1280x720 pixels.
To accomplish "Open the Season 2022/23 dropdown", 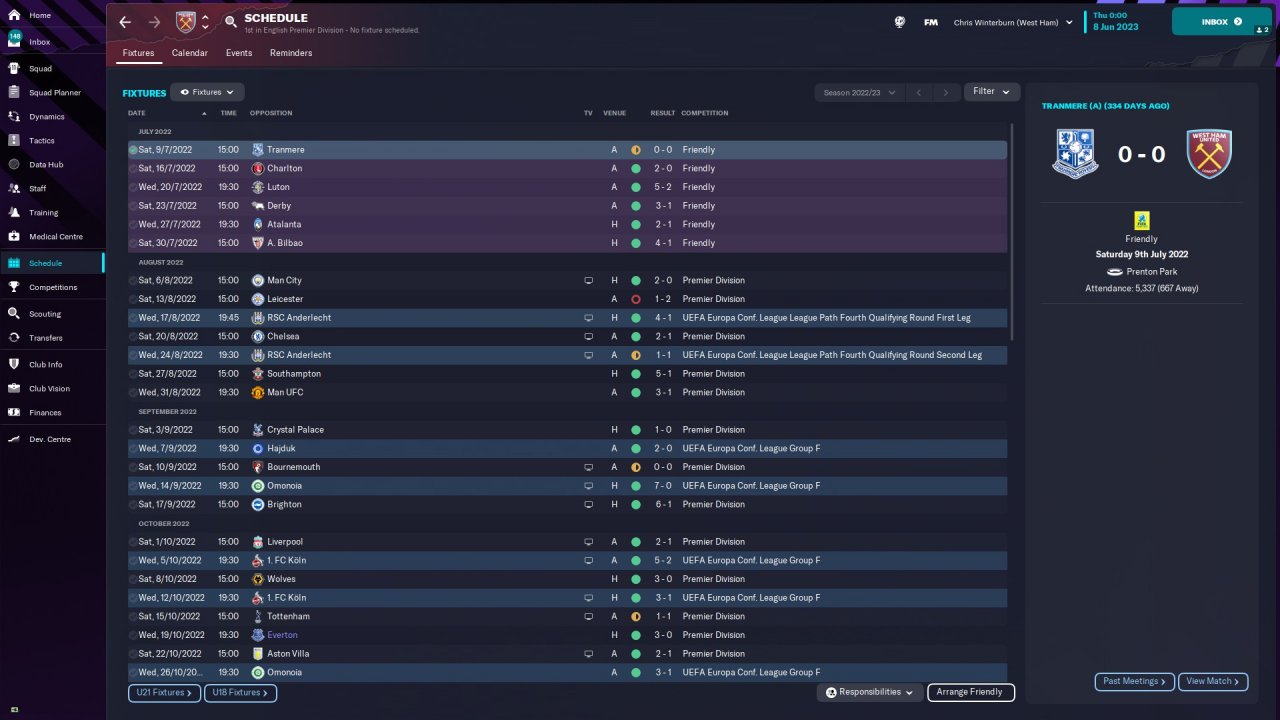I will pyautogui.click(x=859, y=92).
